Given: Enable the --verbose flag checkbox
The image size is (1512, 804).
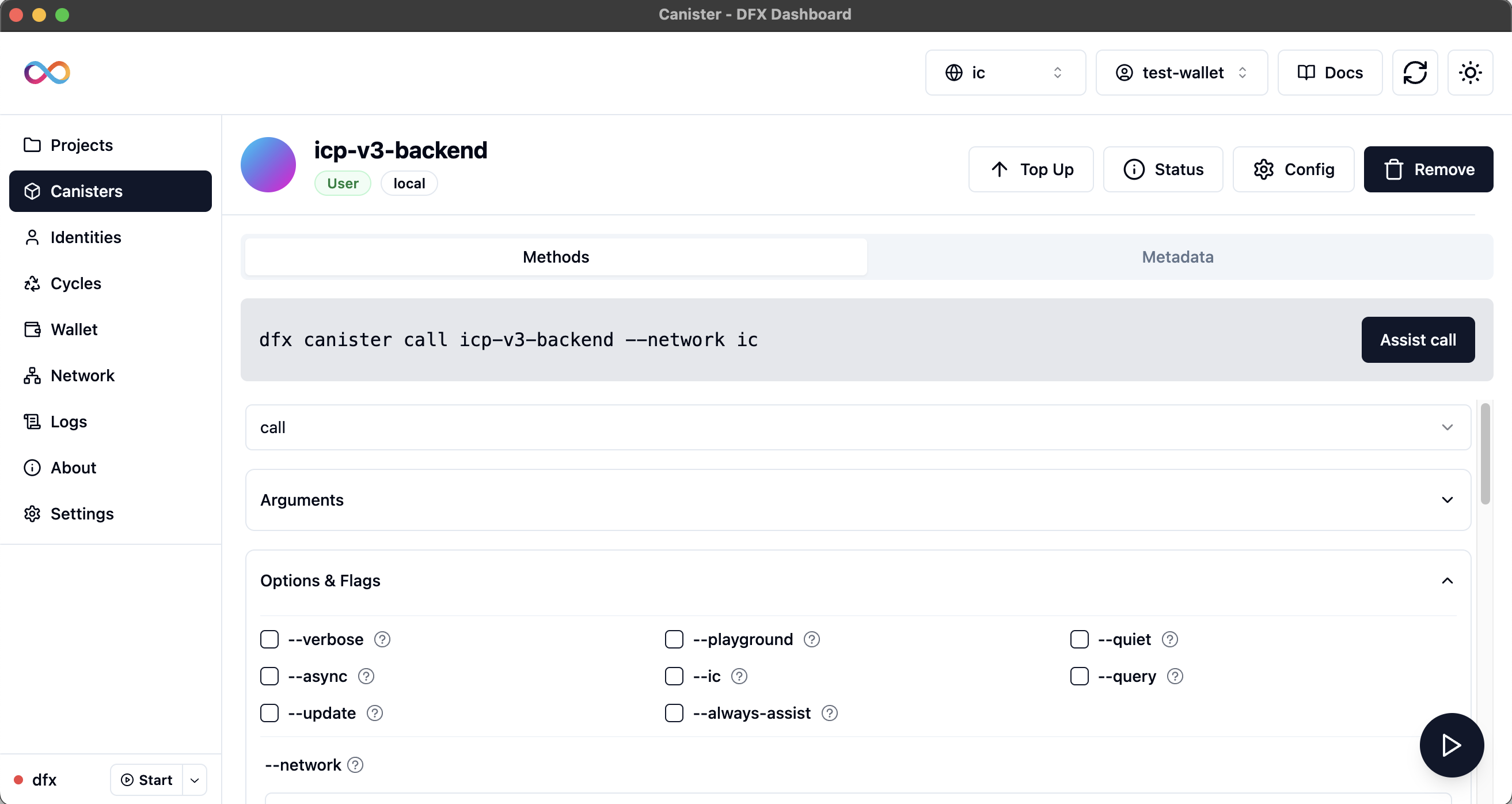Looking at the screenshot, I should [x=269, y=639].
